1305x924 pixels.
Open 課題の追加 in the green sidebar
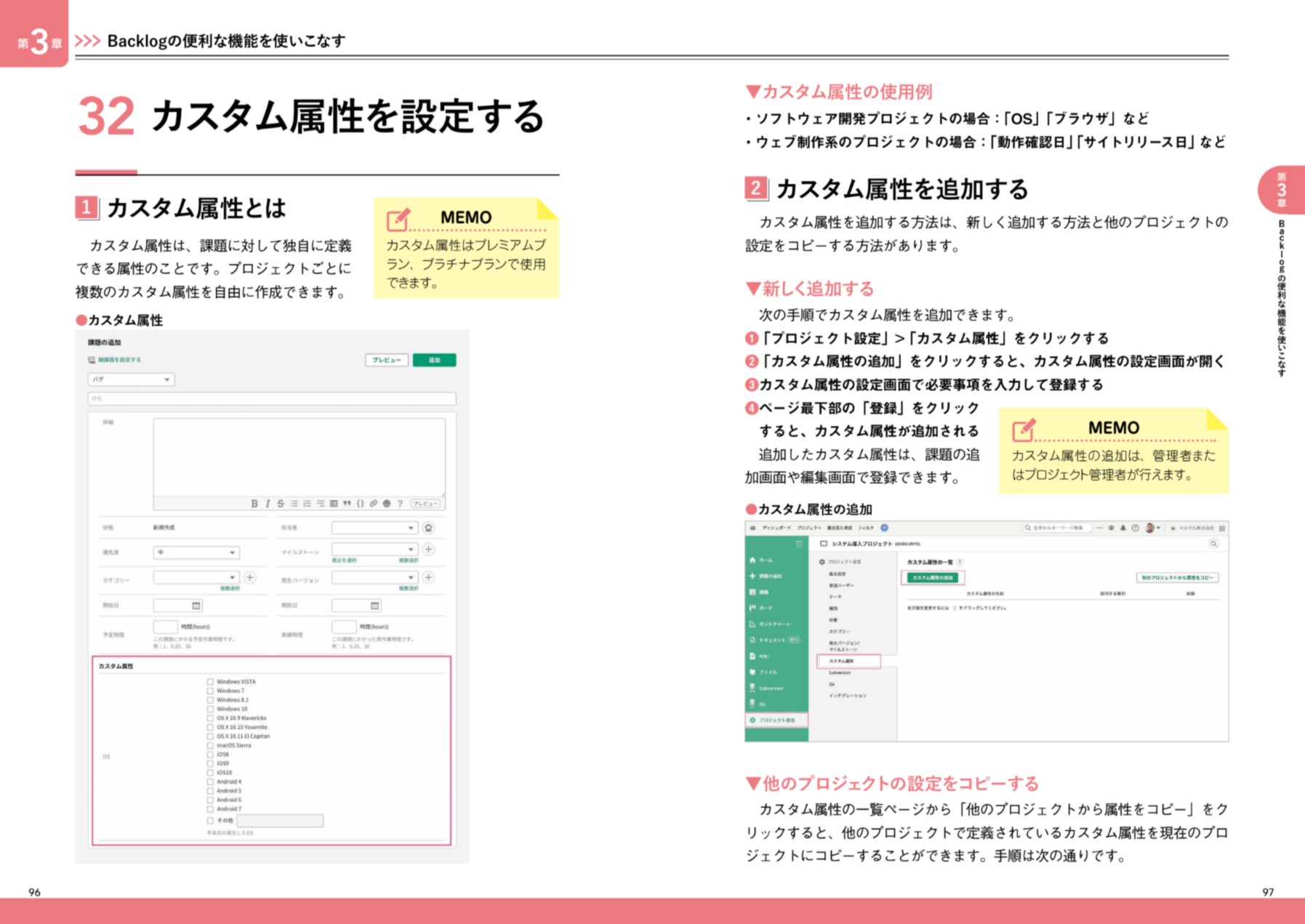point(766,576)
